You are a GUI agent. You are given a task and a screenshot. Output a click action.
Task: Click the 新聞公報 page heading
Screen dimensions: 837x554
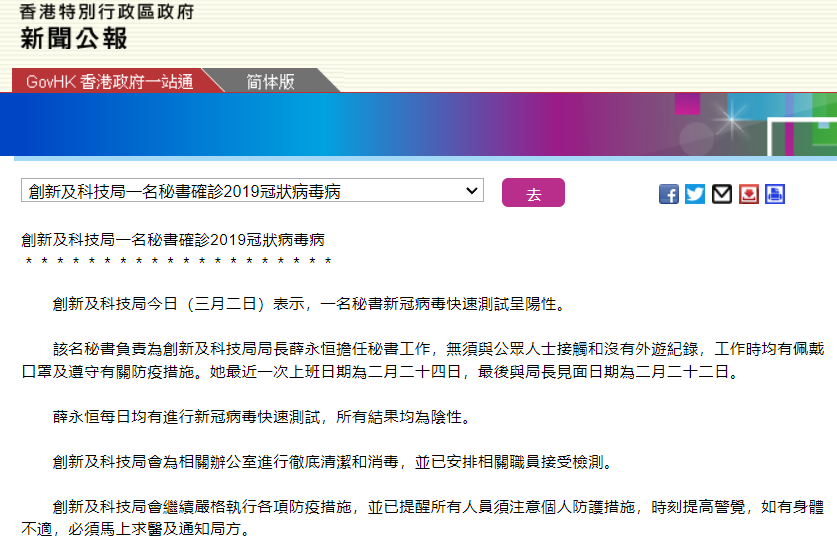pos(74,39)
